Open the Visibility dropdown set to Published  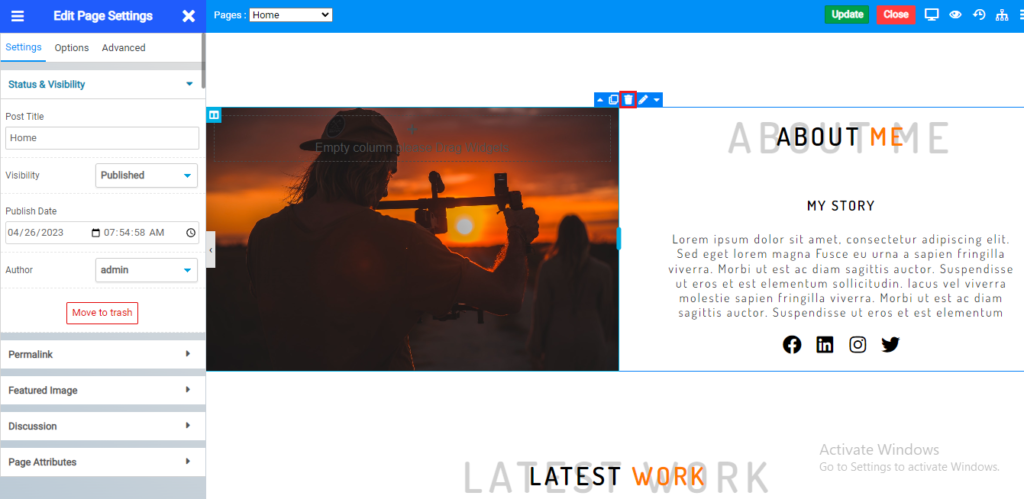[x=146, y=175]
